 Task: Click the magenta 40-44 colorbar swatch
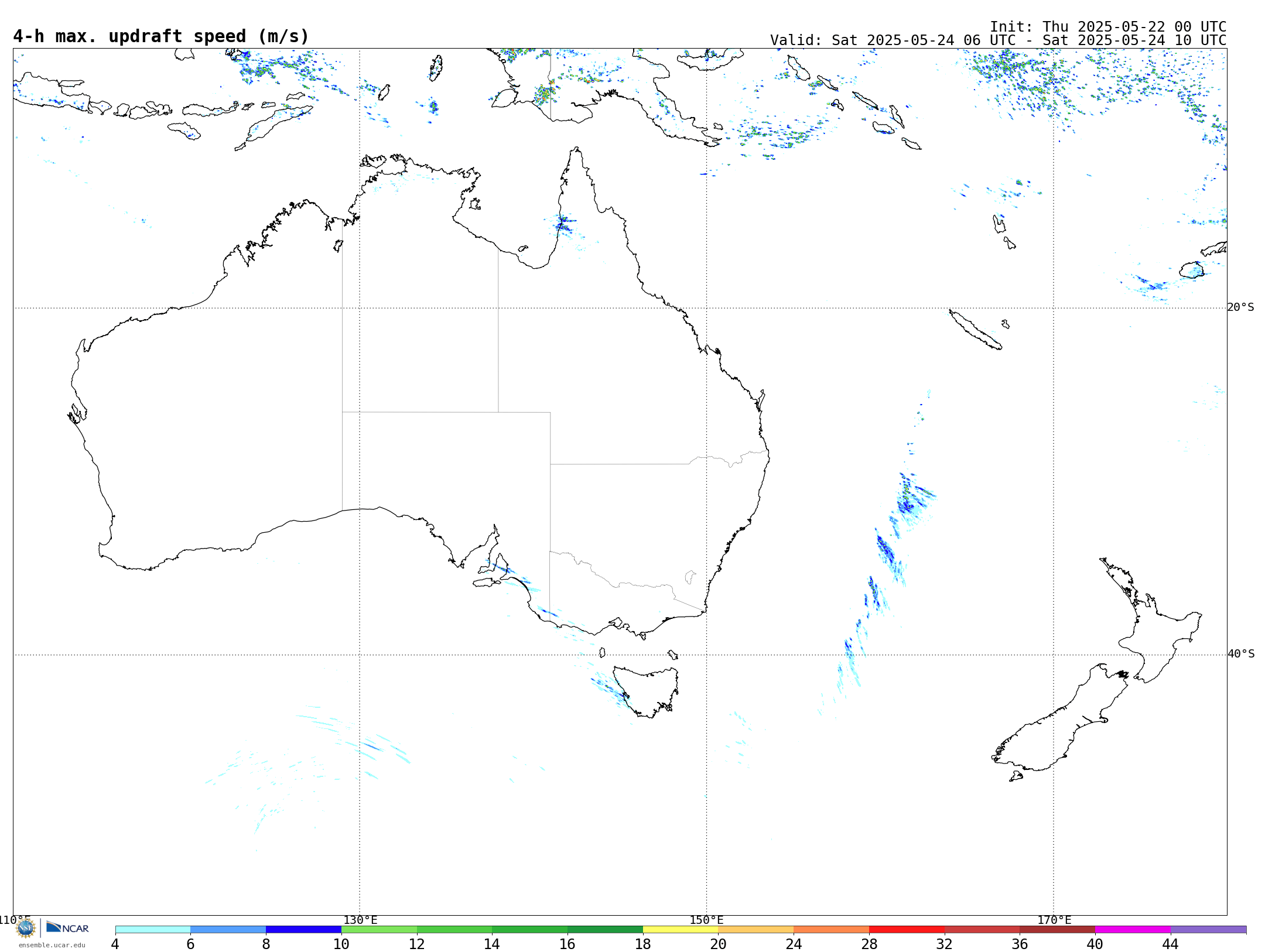[1133, 930]
